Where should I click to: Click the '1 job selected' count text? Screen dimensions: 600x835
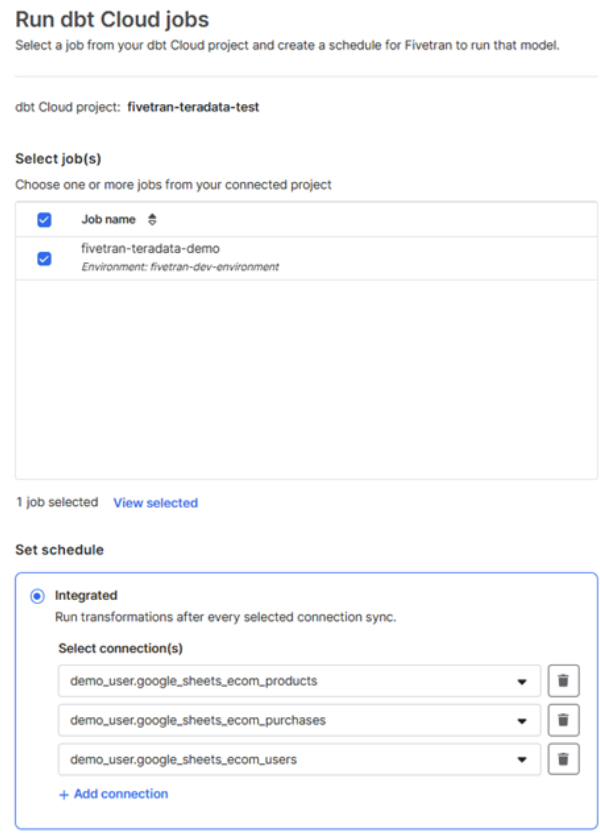(x=56, y=502)
